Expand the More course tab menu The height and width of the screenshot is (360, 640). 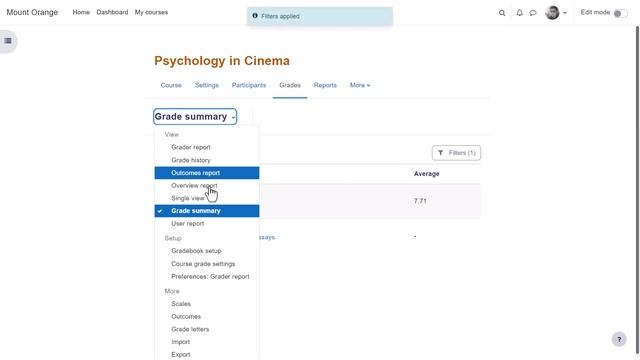coord(360,85)
